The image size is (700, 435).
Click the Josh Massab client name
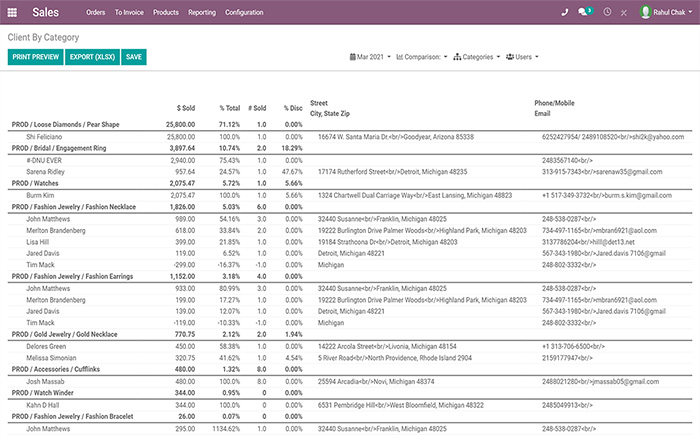[x=45, y=382]
